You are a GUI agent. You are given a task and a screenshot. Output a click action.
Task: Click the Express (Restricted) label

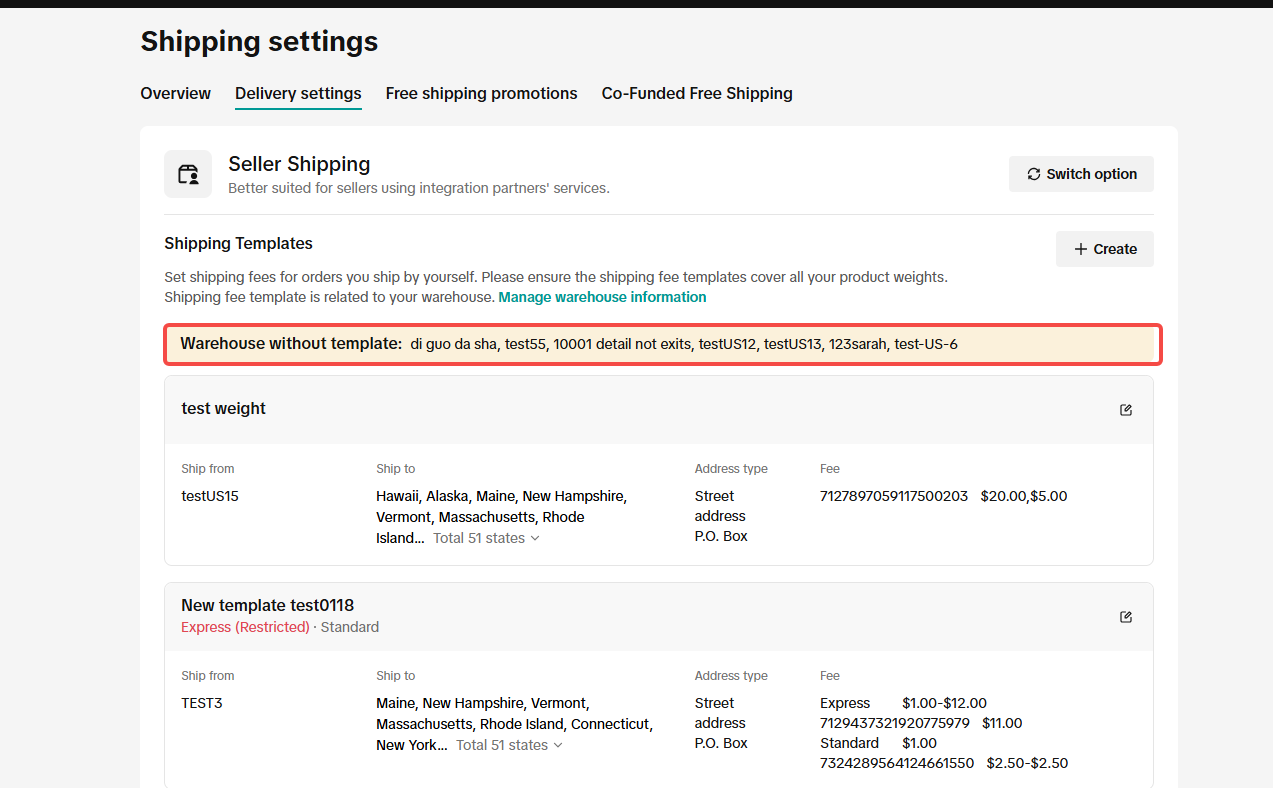pyautogui.click(x=245, y=627)
